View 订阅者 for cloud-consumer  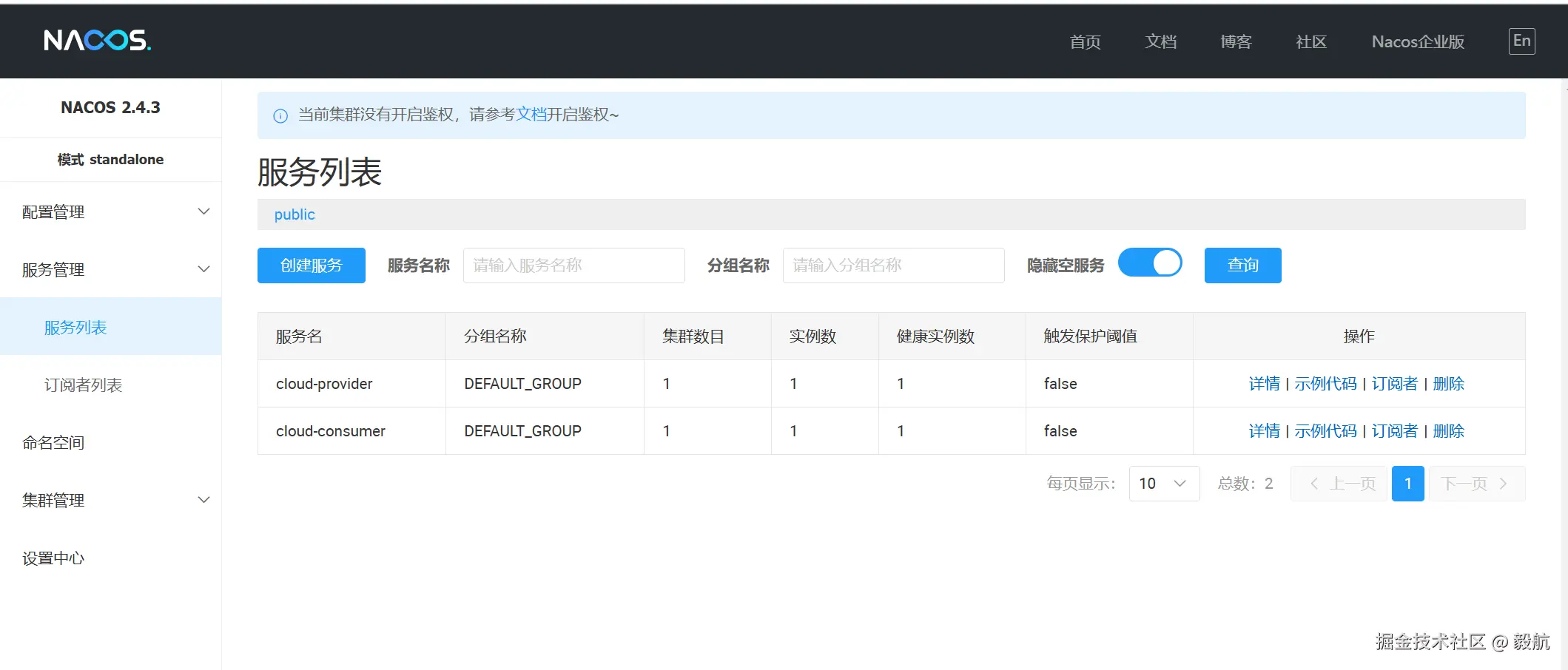pos(1394,431)
